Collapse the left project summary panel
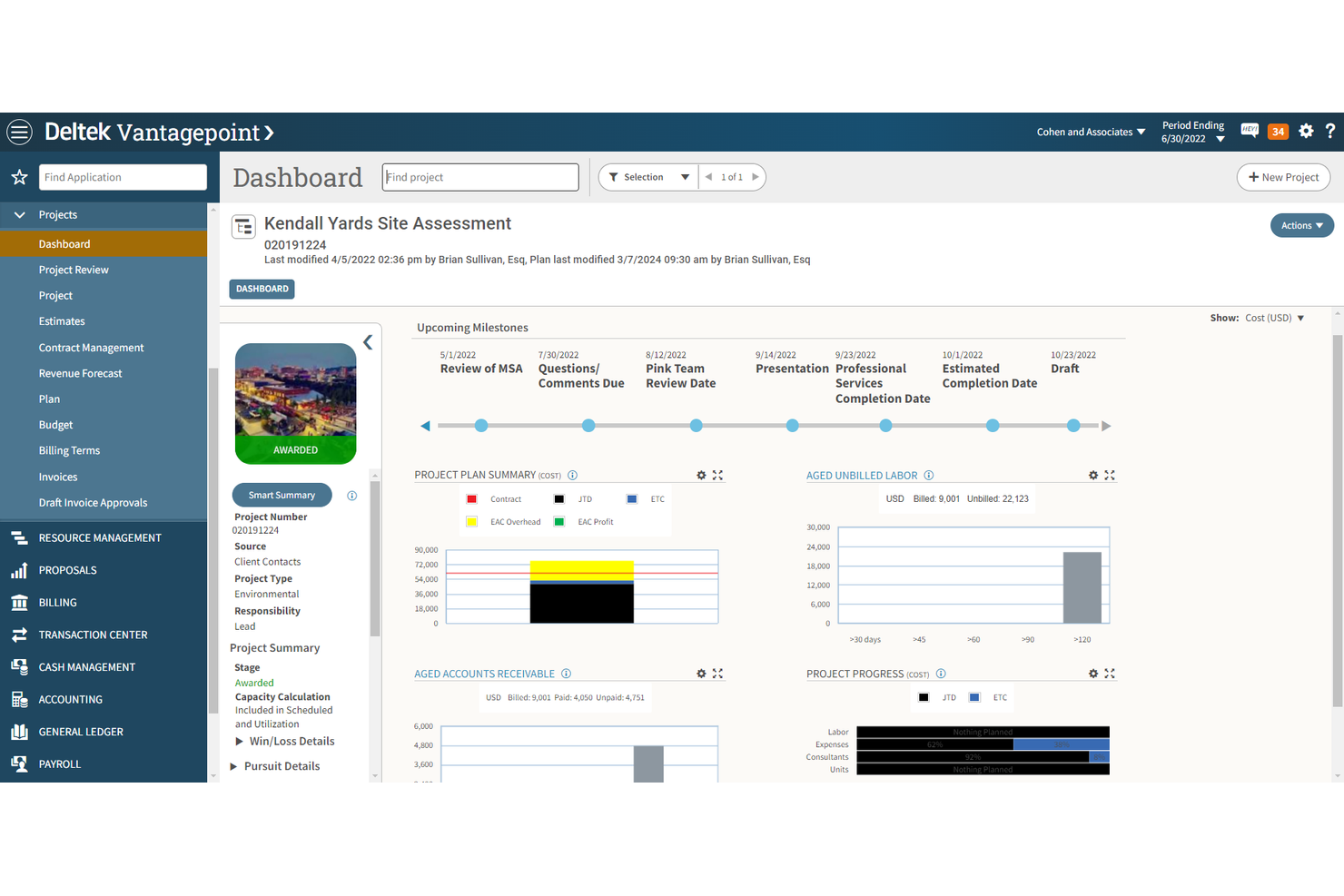Viewport: 1344px width, 896px height. pyautogui.click(x=368, y=342)
